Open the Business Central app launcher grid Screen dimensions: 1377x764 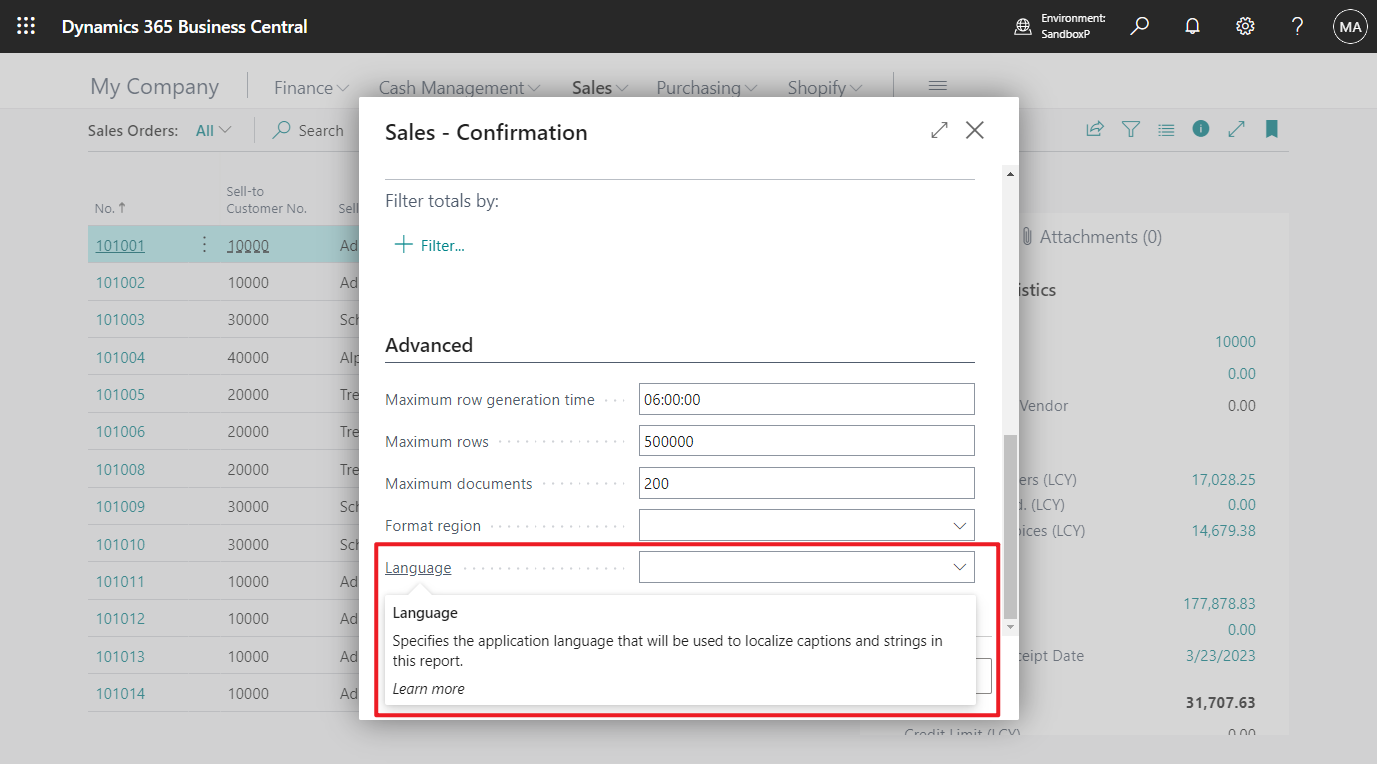click(x=25, y=26)
